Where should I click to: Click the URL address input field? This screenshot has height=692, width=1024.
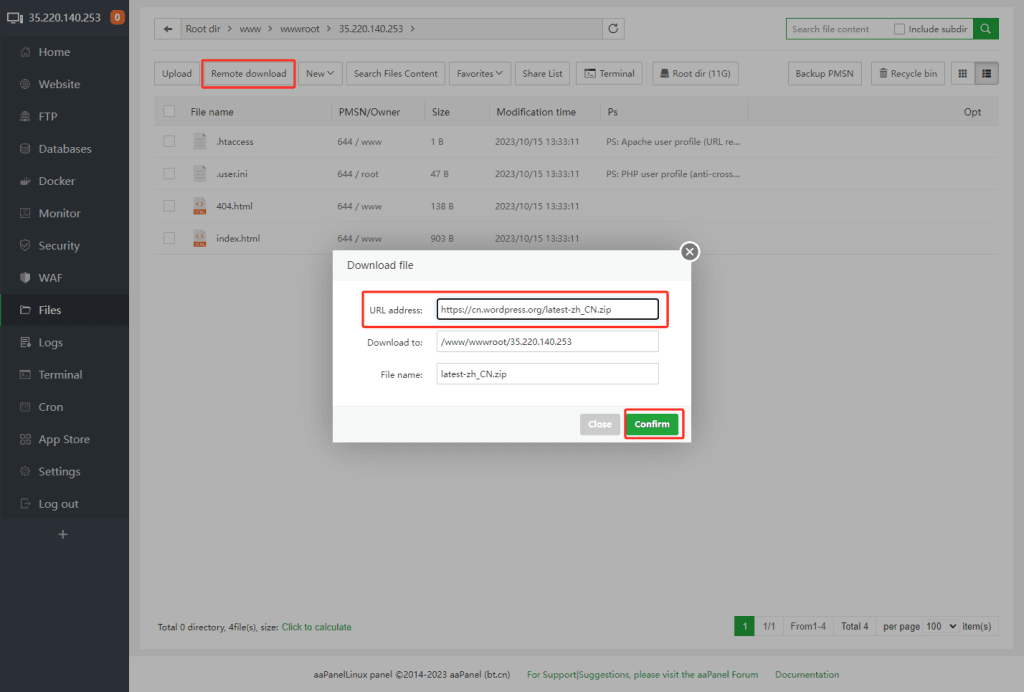547,310
